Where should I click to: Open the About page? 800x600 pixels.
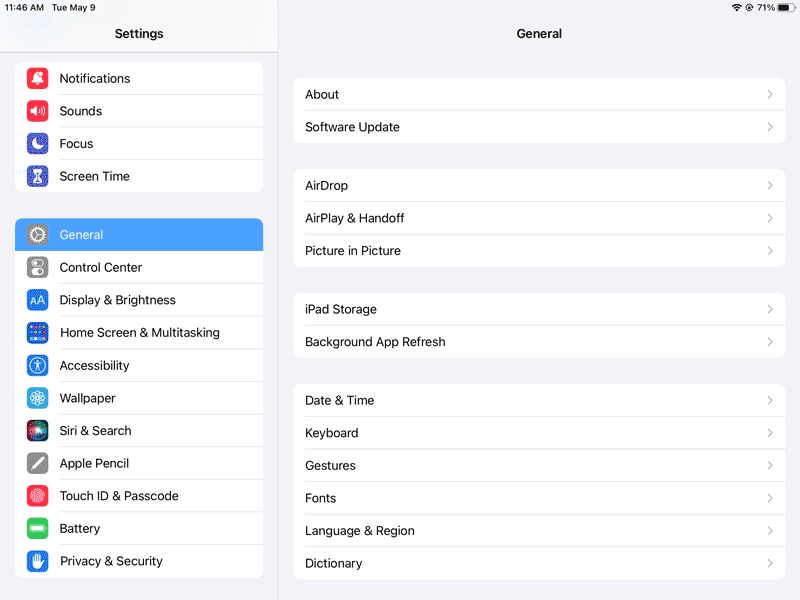539,94
